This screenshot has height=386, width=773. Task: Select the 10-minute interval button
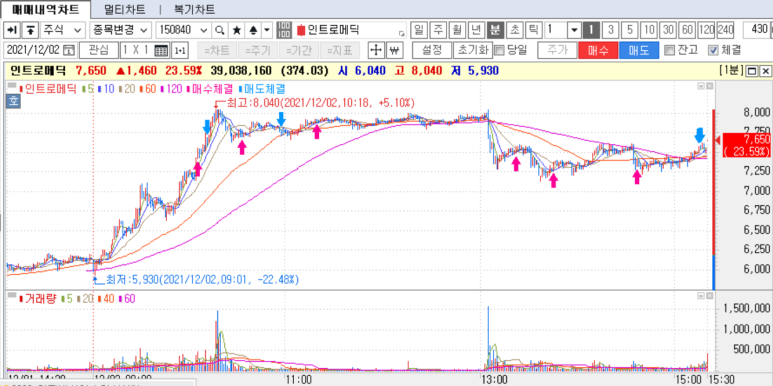click(x=649, y=30)
